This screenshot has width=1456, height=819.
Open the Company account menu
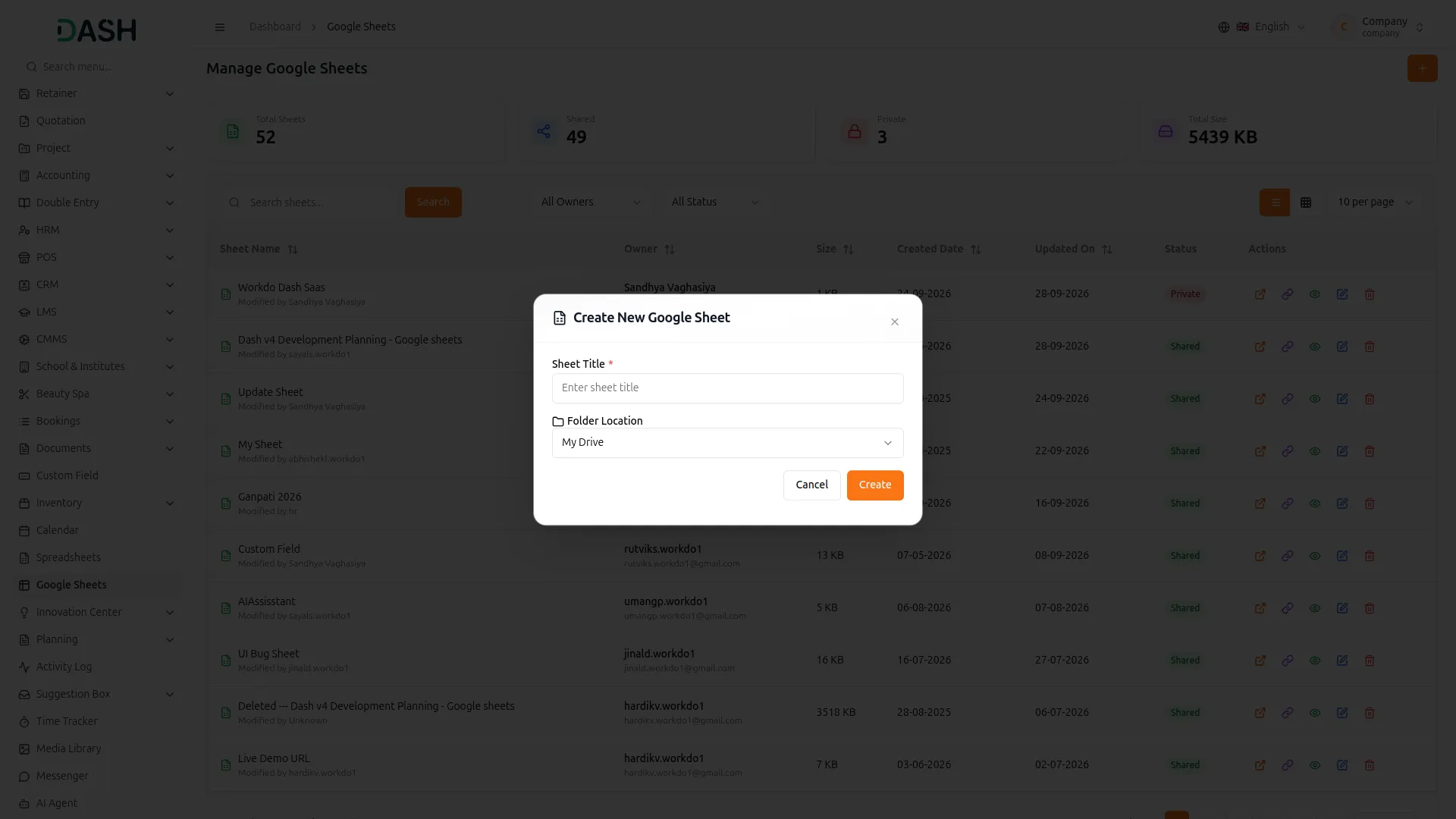[1378, 27]
